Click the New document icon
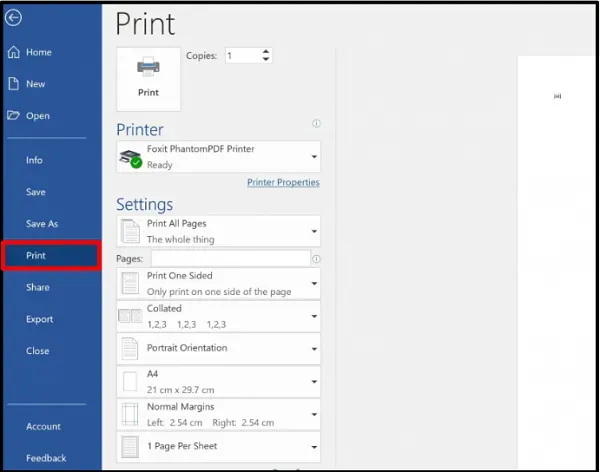 point(14,84)
